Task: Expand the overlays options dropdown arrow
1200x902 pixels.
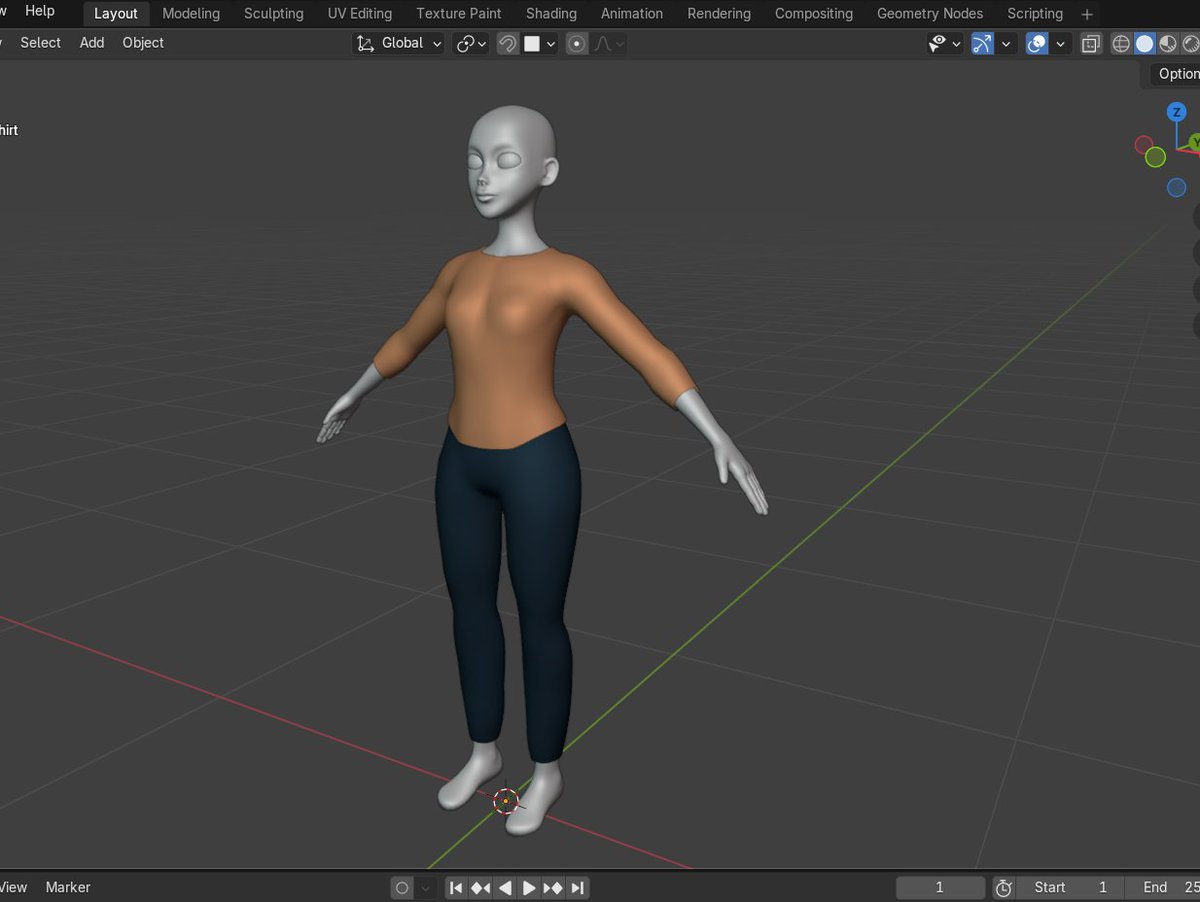Action: click(x=1060, y=43)
